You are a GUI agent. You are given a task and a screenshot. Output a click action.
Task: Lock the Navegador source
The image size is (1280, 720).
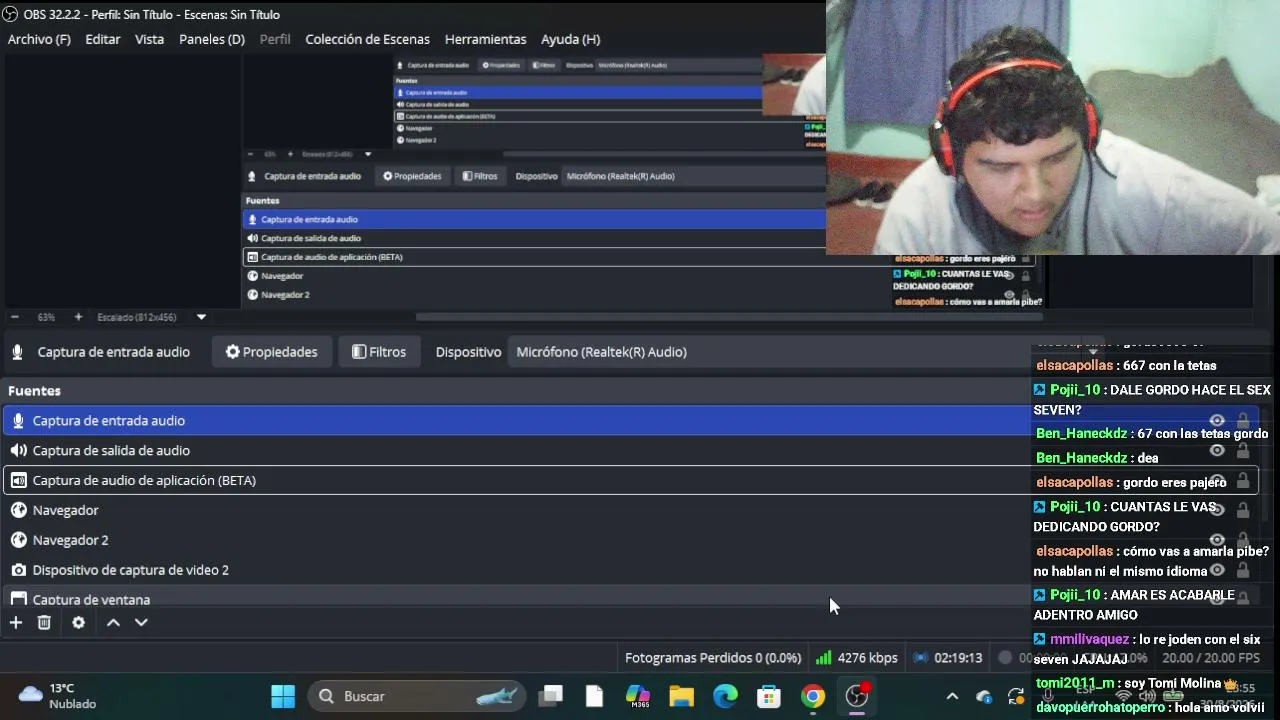[1243, 510]
